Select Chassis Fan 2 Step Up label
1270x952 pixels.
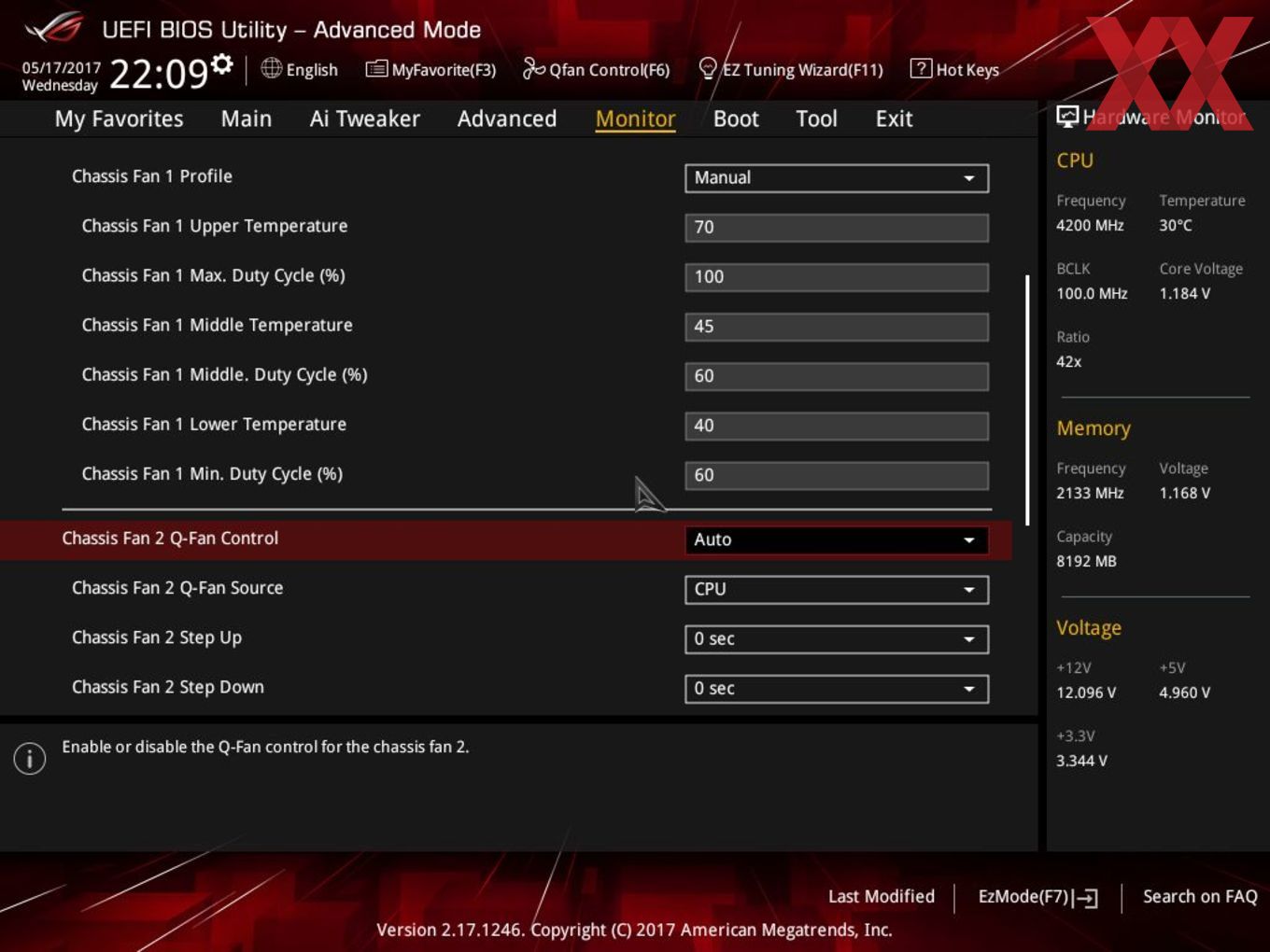157,637
